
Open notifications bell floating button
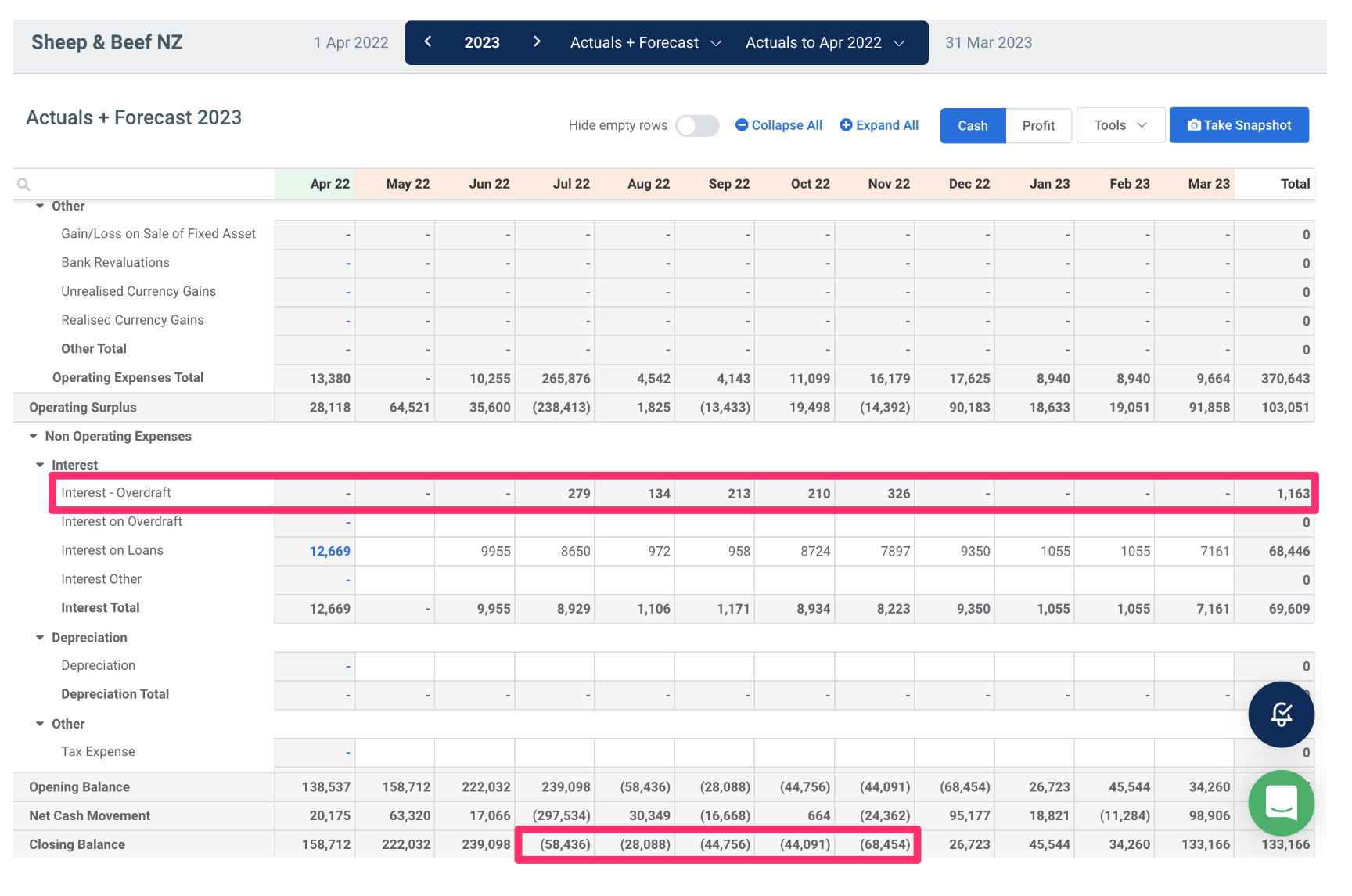[x=1281, y=714]
